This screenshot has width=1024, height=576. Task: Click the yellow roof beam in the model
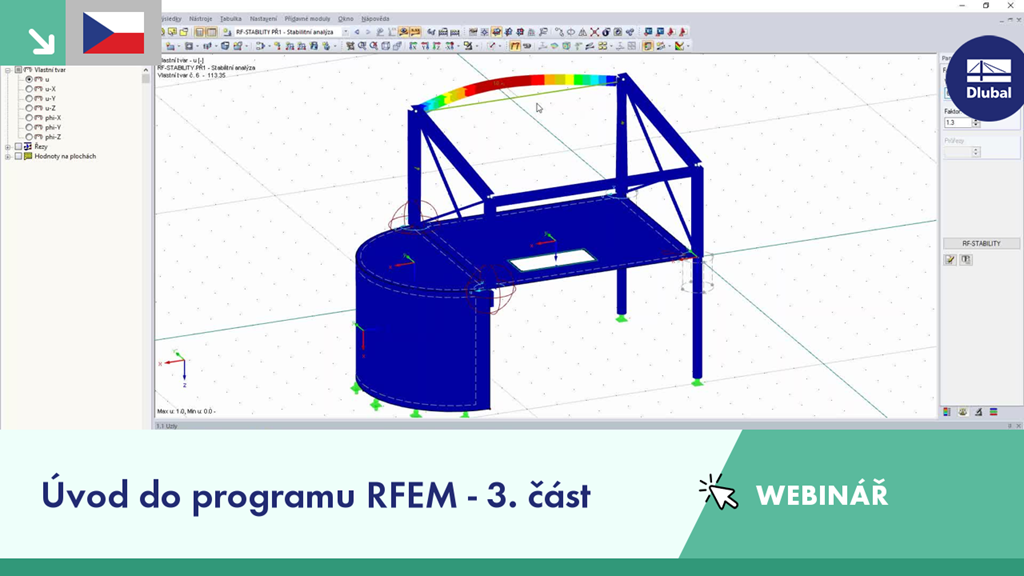522,96
